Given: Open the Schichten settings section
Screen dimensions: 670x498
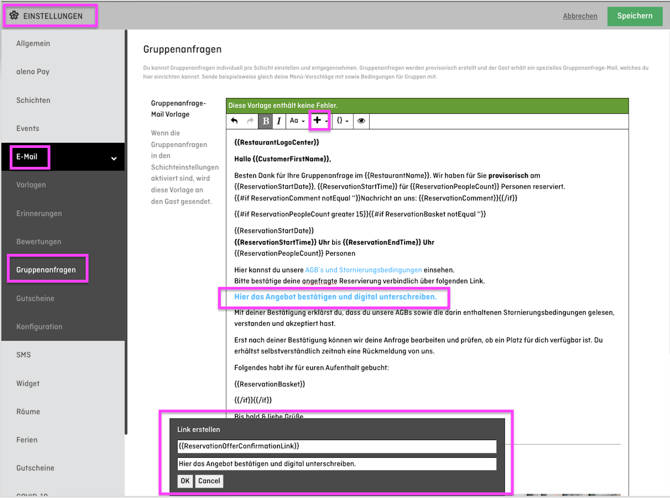Looking at the screenshot, I should (33, 100).
